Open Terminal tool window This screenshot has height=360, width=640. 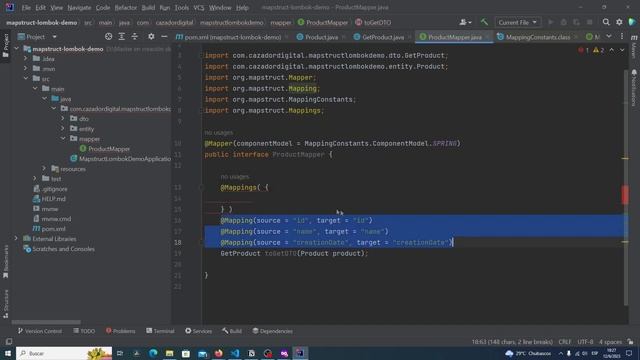point(160,331)
